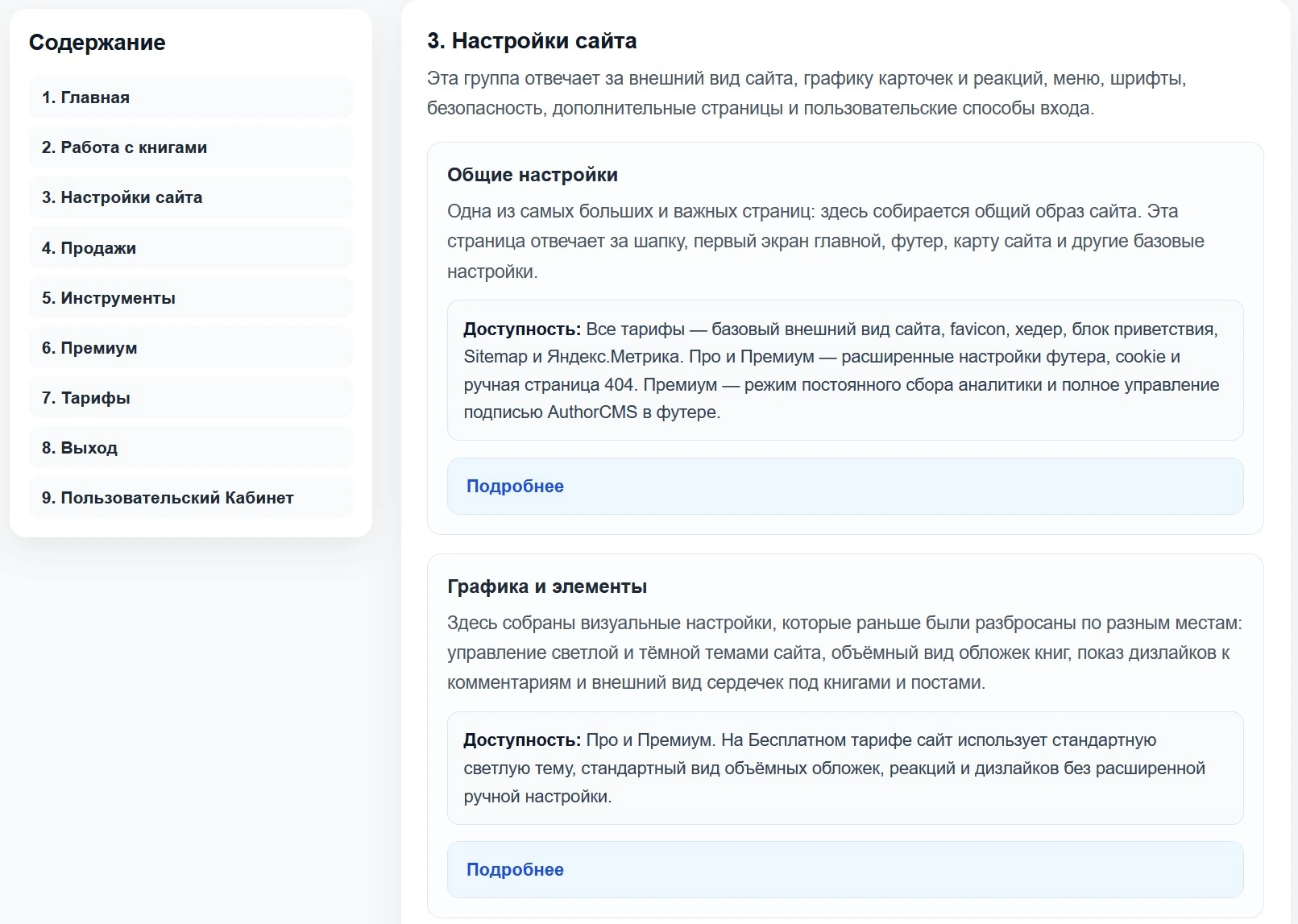This screenshot has width=1298, height=924.
Task: Jump to the '4. Продажи' section
Action: click(191, 248)
